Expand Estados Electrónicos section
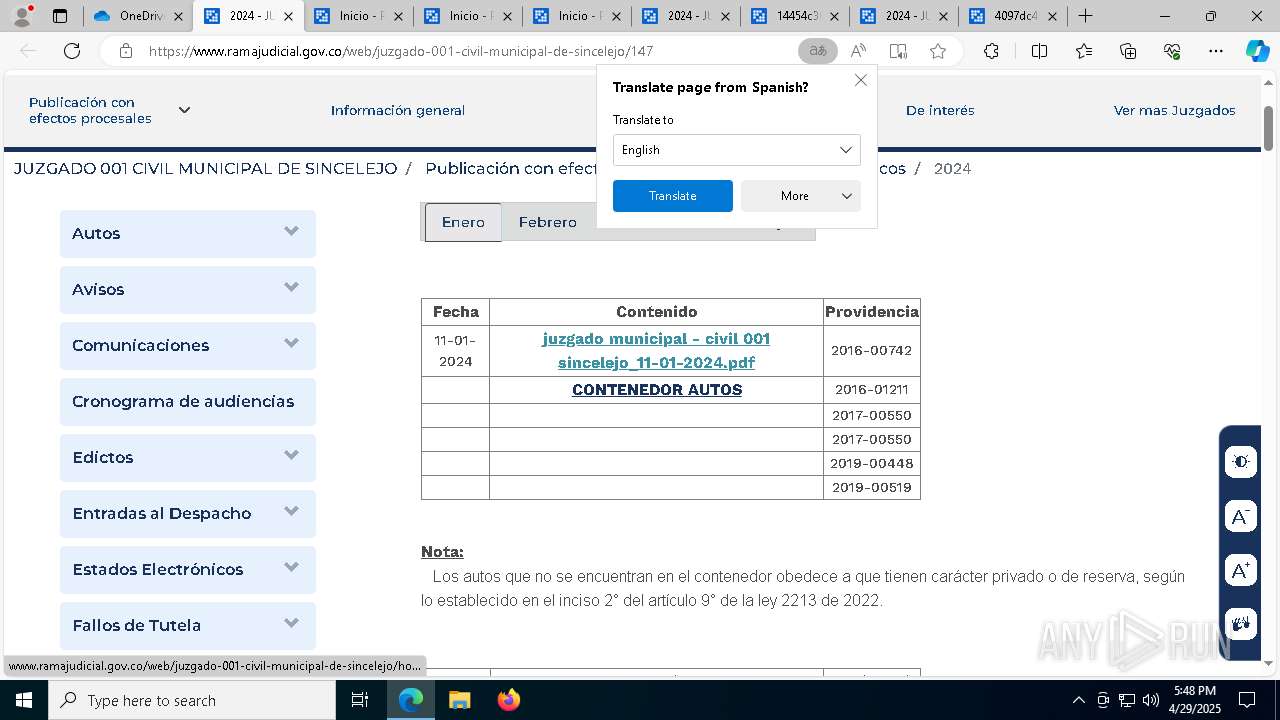 tap(188, 569)
